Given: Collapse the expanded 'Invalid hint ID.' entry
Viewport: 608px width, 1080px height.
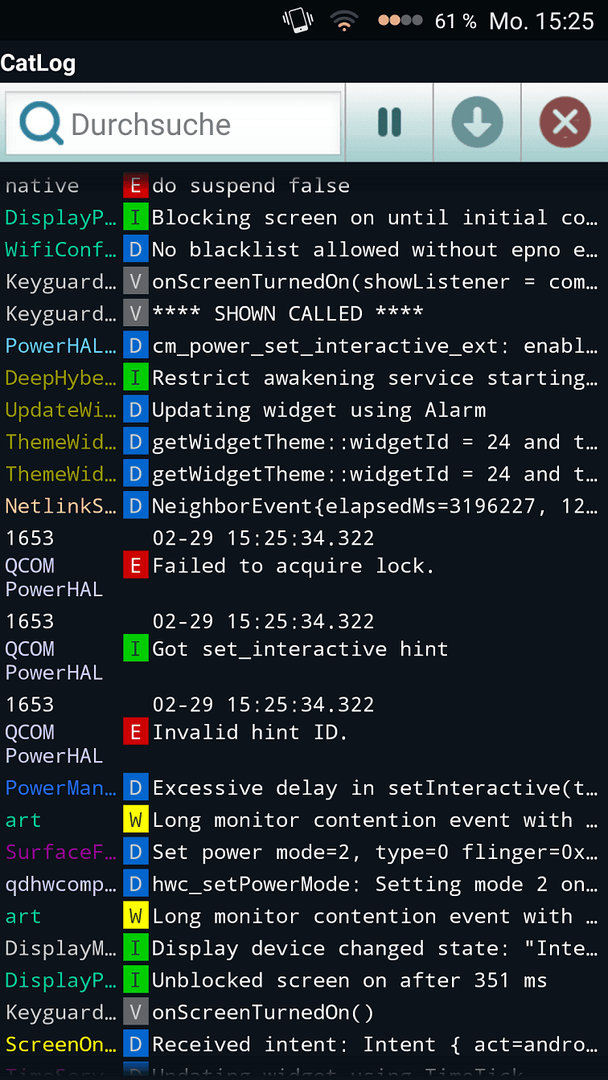Looking at the screenshot, I should pos(304,729).
